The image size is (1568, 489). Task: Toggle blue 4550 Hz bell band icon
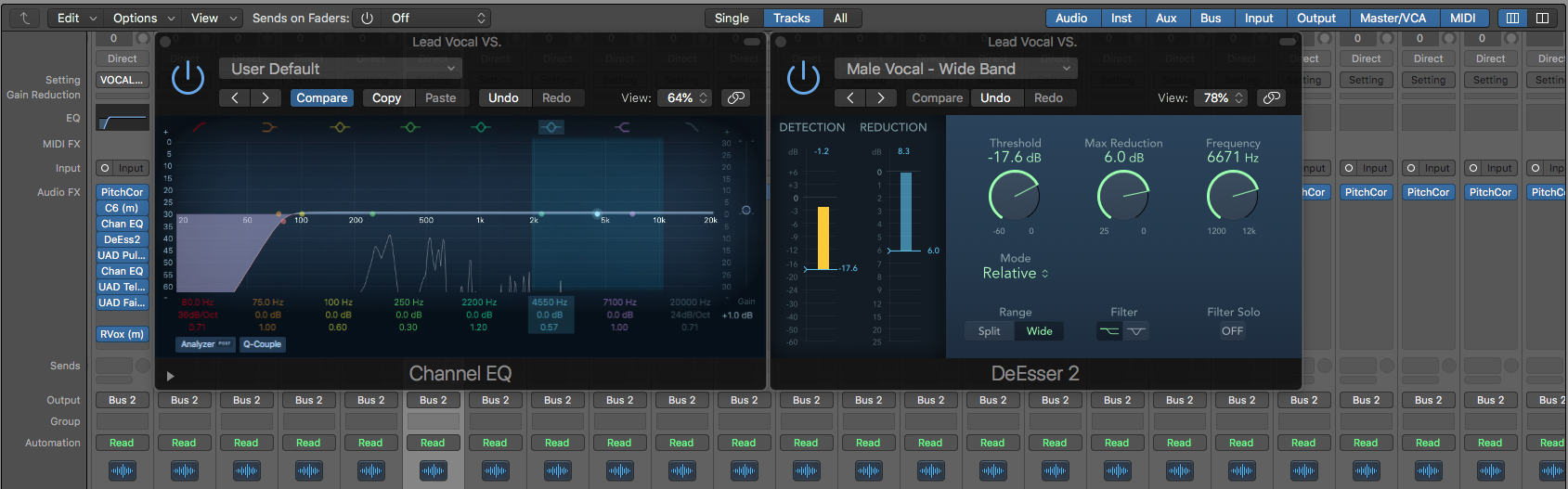[x=551, y=127]
